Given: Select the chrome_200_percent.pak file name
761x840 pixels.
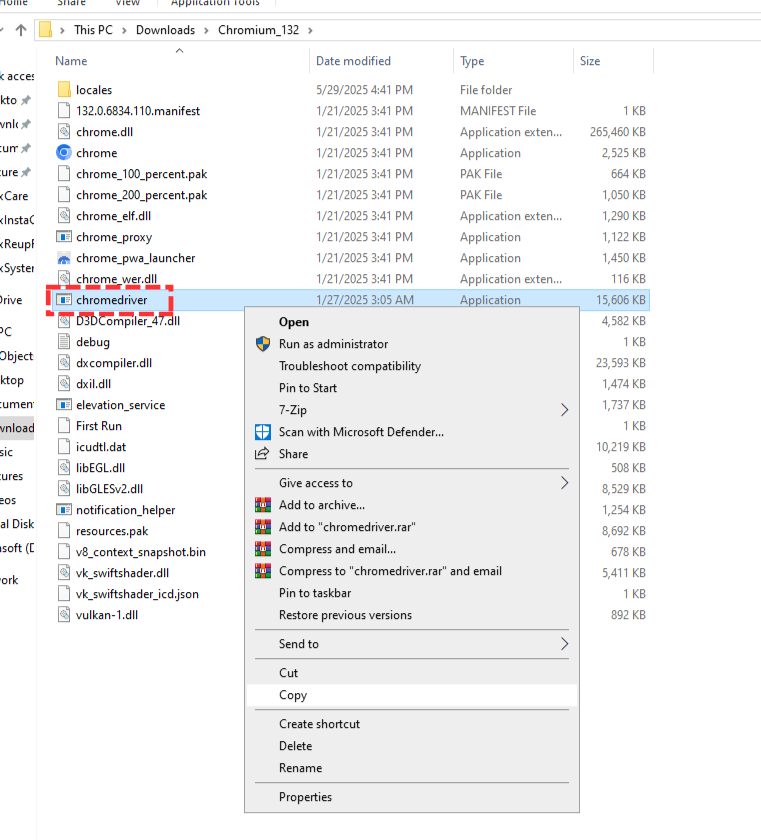Looking at the screenshot, I should [x=141, y=195].
